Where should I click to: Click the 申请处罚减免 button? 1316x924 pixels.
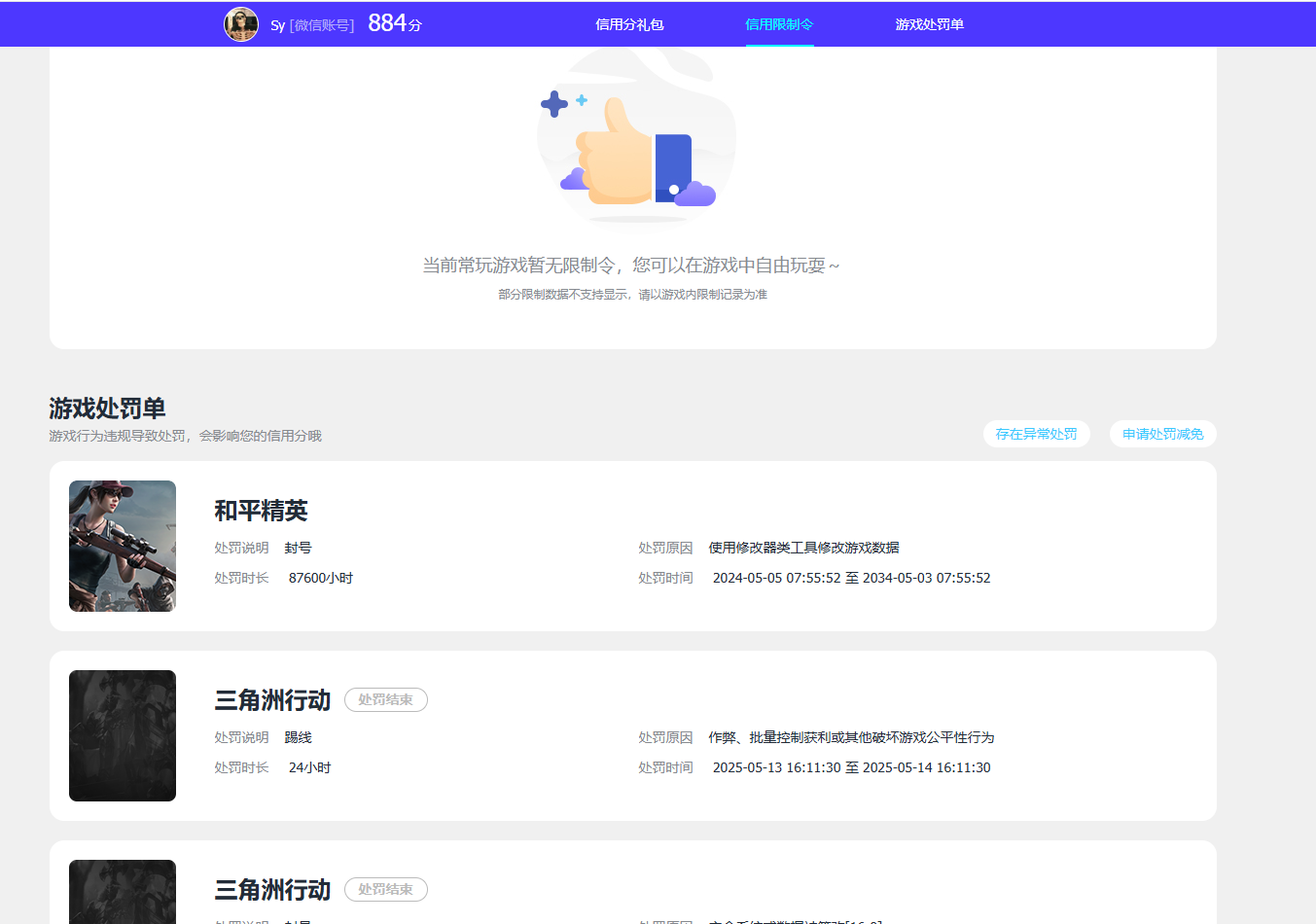1163,434
